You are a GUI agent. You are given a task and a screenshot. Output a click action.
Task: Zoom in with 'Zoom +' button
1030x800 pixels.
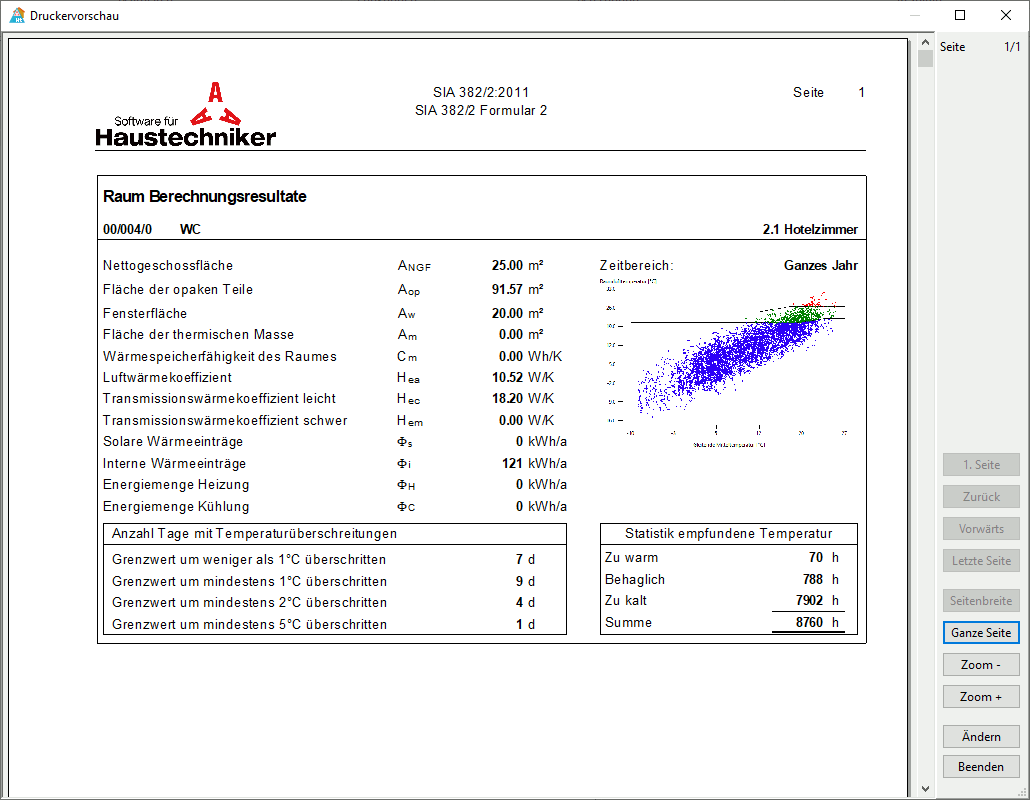click(981, 697)
